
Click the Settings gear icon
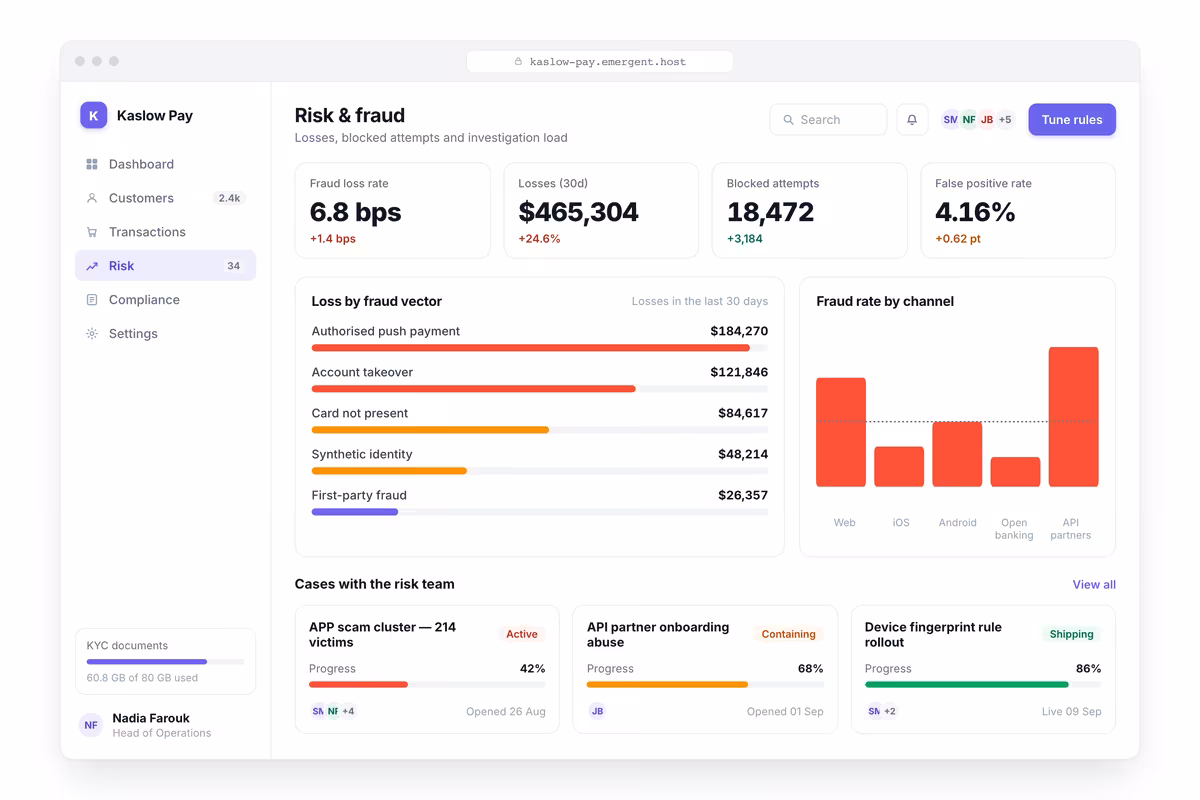[x=92, y=334]
